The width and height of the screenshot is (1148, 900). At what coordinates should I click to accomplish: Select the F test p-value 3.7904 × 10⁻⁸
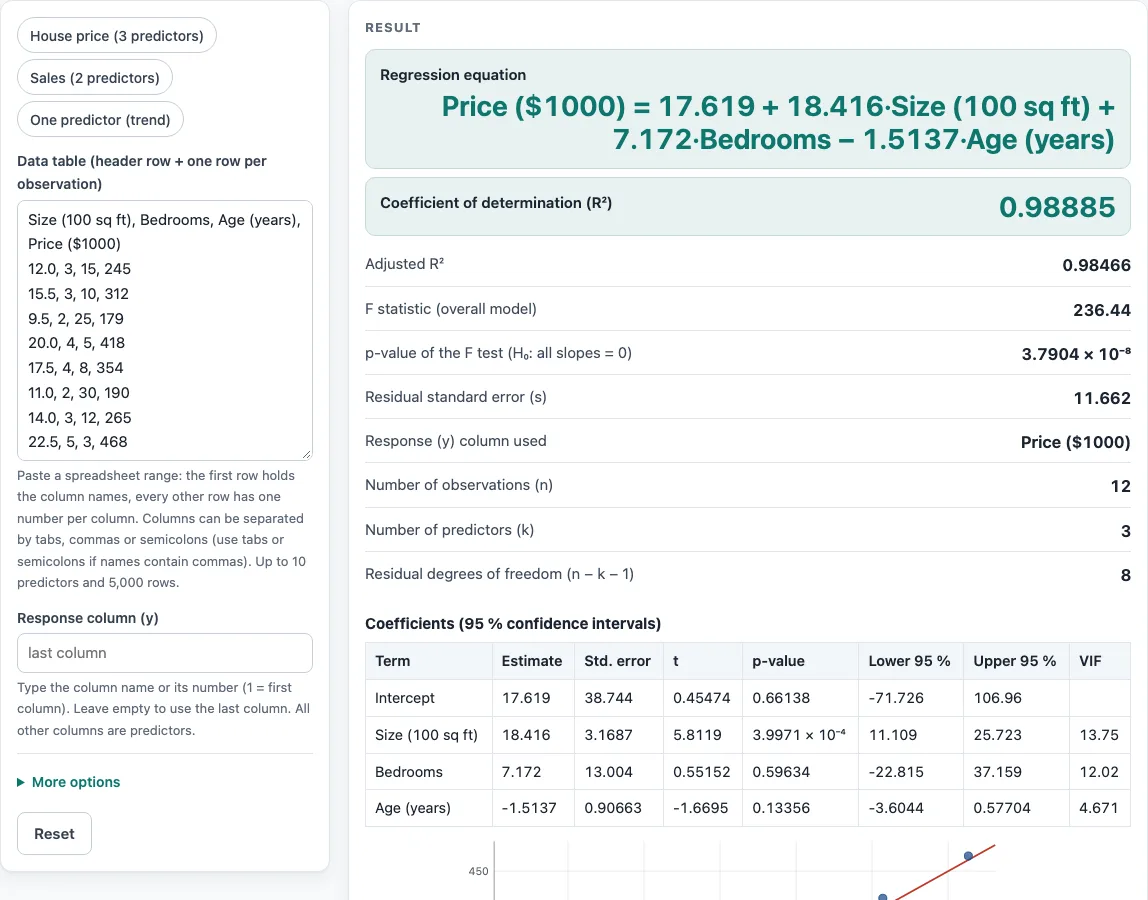click(1076, 354)
